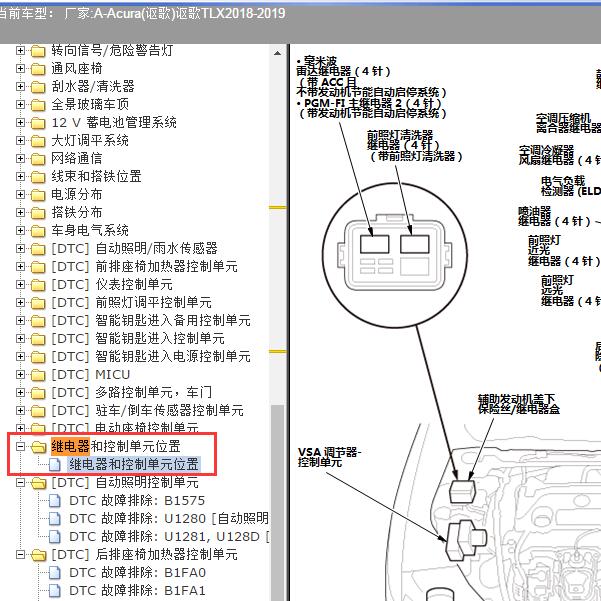The image size is (601, 601).
Task: Select [DTC] 多路控制单元，车门 label
Action: coord(131,393)
